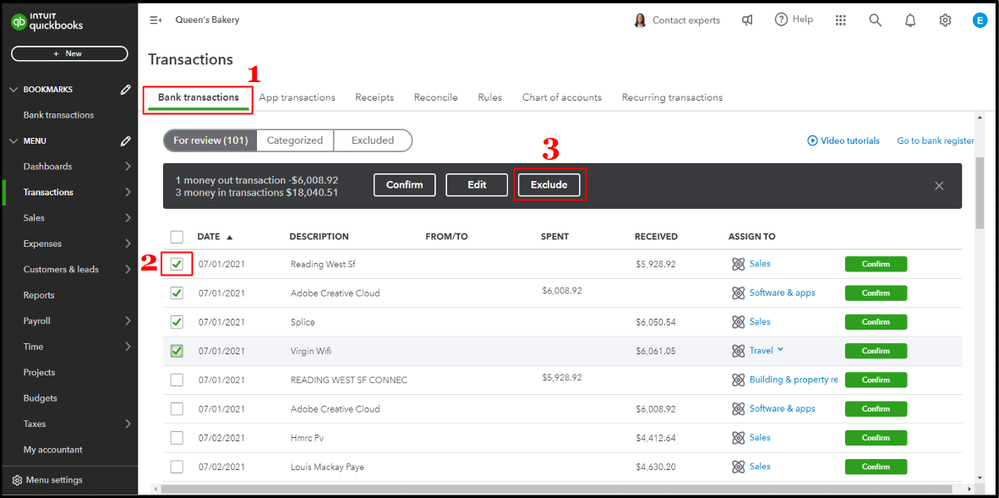Click category icon in Virgin Wifi row
Screen dimensions: 999x498
pyautogui.click(x=738, y=351)
